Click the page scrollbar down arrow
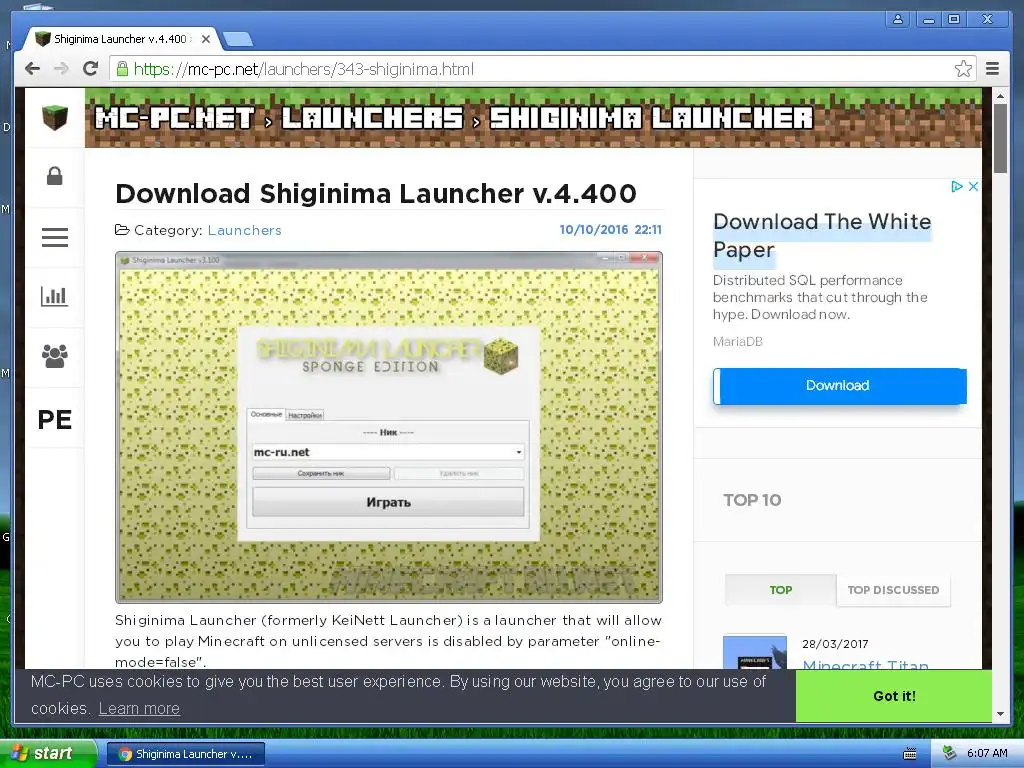The height and width of the screenshot is (768, 1024). 1000,714
